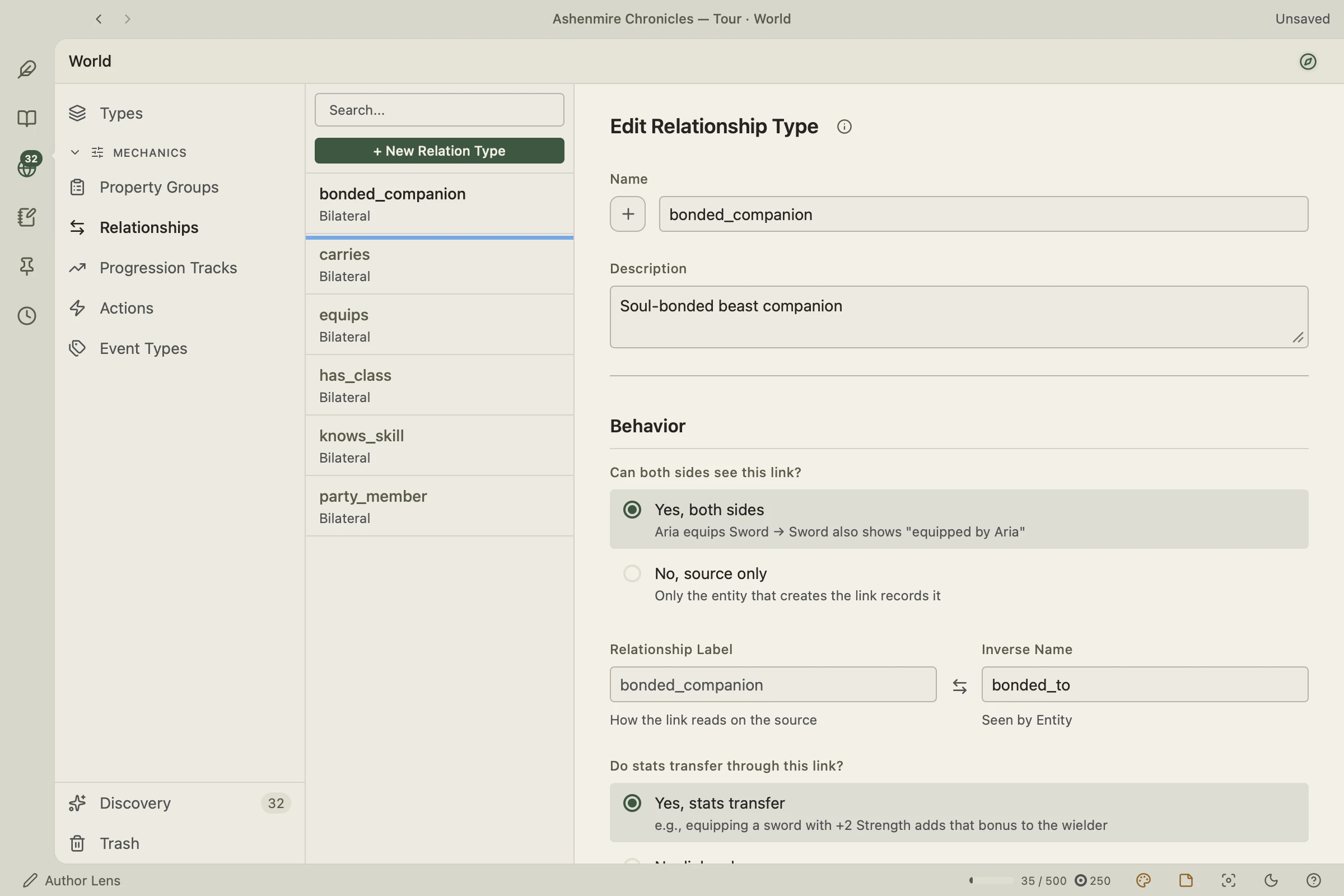Image resolution: width=1344 pixels, height=896 pixels.
Task: Select the carries relation type
Action: click(439, 264)
